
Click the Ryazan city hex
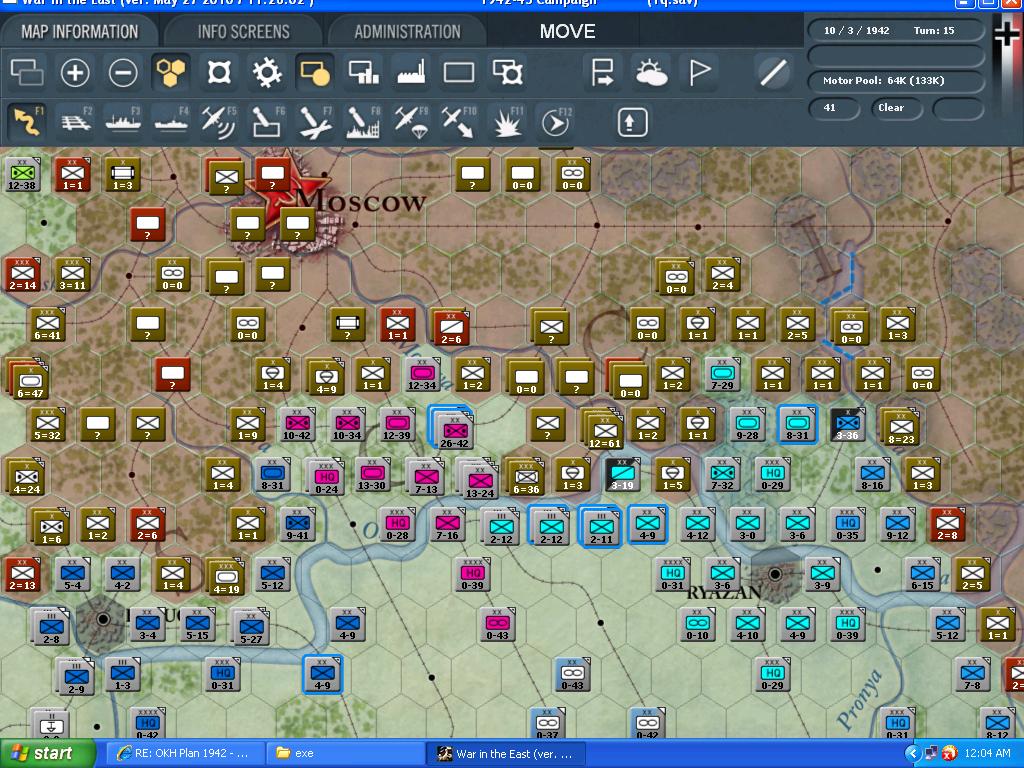tap(775, 575)
